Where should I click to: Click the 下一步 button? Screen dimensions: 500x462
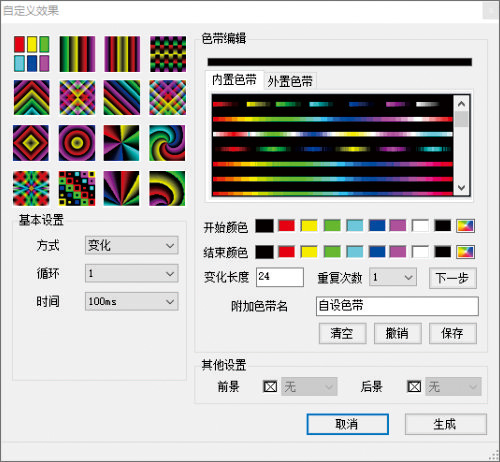point(453,278)
